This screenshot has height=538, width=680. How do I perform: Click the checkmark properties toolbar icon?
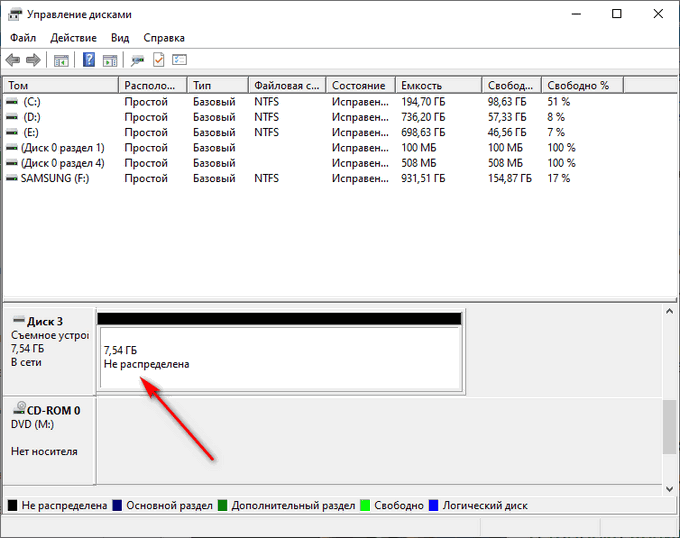coord(159,60)
